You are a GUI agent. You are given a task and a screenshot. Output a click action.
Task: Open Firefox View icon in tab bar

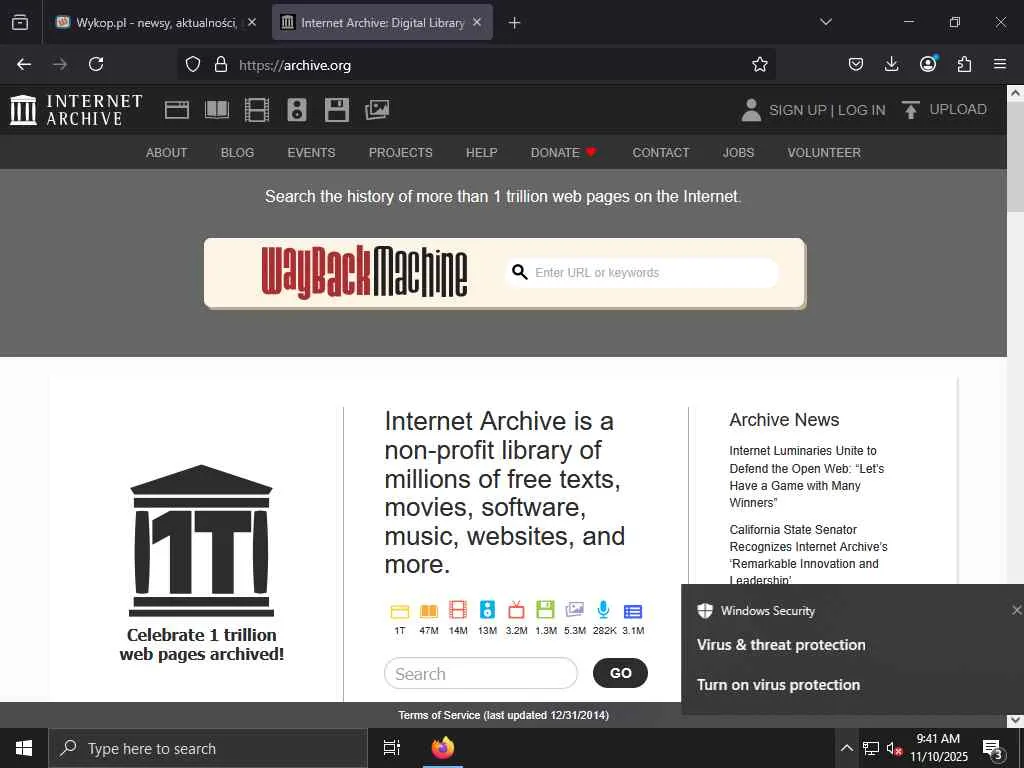point(20,23)
